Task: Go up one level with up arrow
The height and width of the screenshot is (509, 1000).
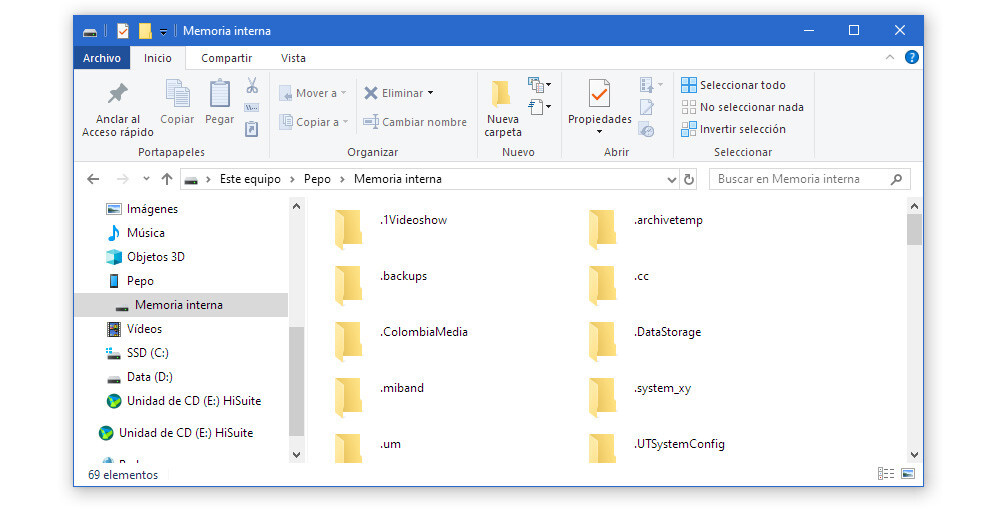Action: pos(167,179)
